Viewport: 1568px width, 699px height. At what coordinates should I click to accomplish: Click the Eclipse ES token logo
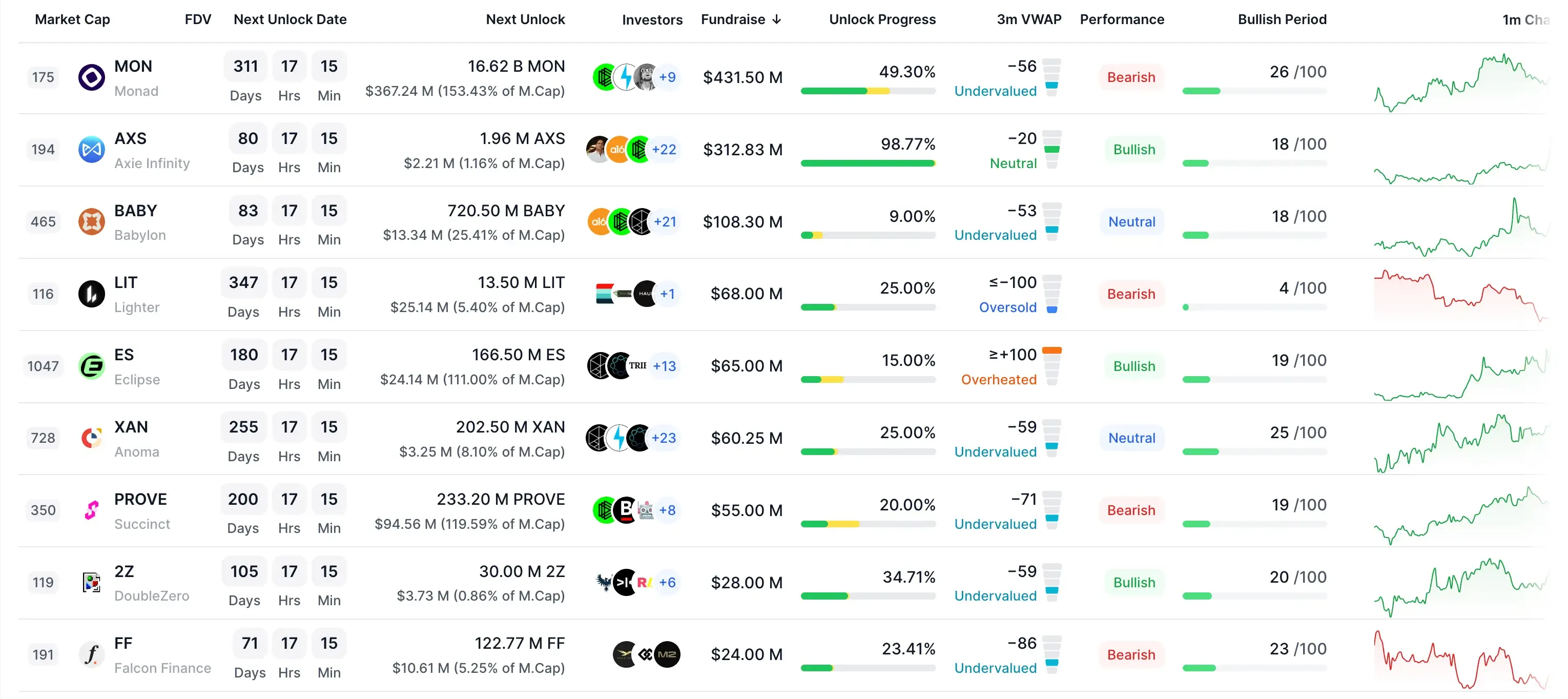point(91,366)
